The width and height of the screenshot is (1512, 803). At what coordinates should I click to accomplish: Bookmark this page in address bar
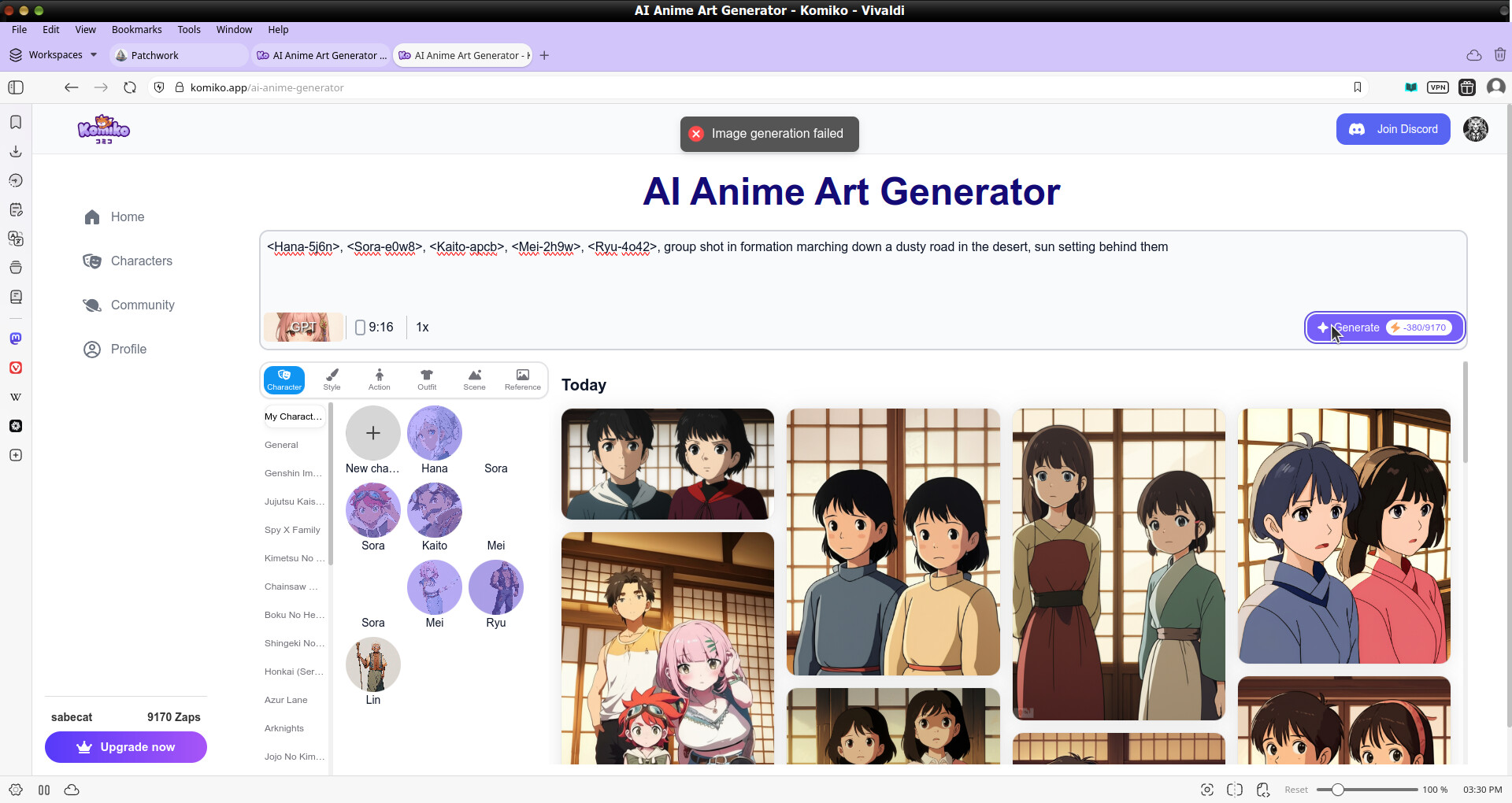click(x=1358, y=87)
